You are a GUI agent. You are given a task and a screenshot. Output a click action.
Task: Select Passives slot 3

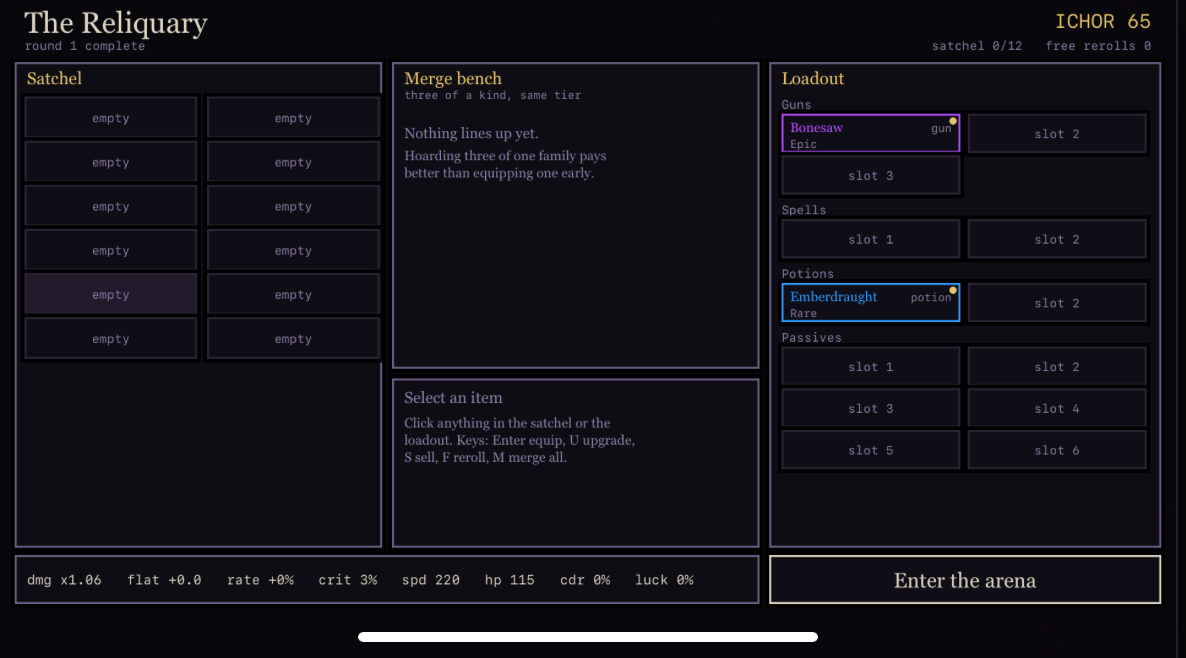click(x=871, y=408)
